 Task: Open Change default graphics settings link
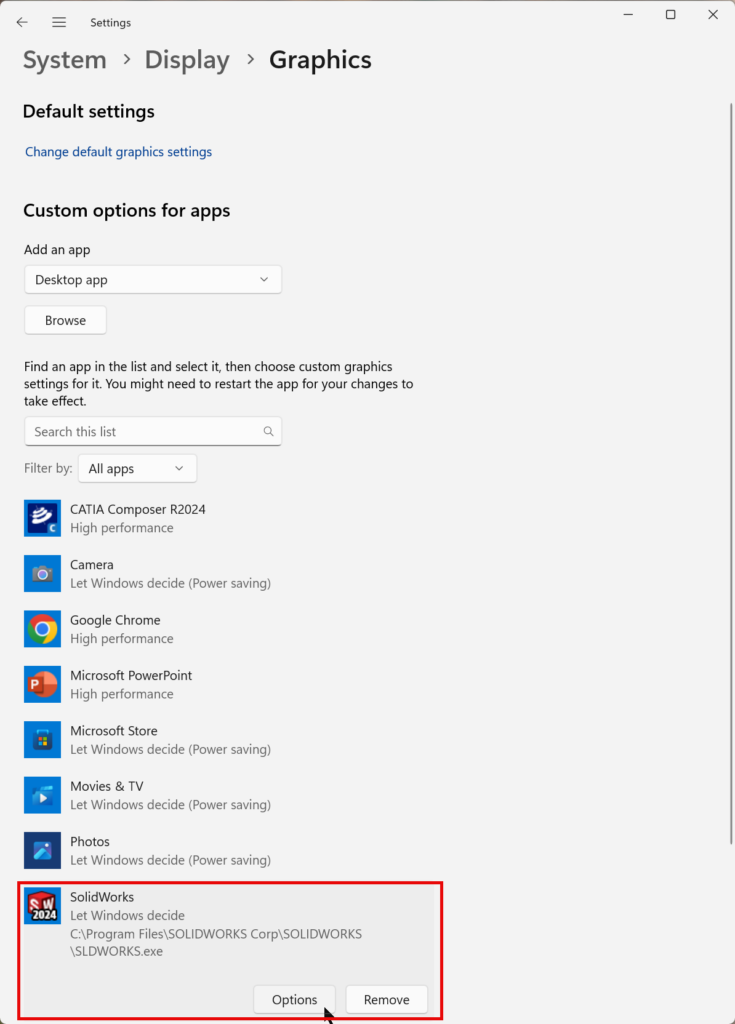coord(118,152)
